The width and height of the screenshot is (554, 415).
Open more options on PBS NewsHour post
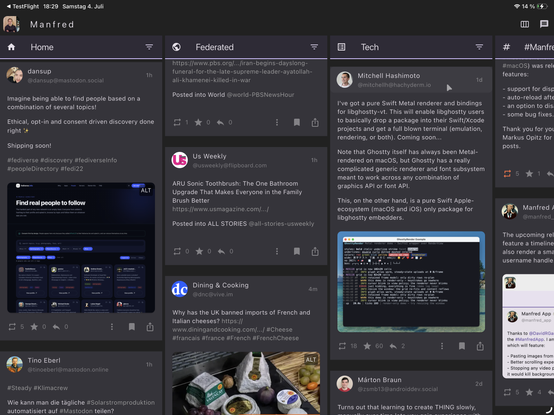click(x=277, y=122)
